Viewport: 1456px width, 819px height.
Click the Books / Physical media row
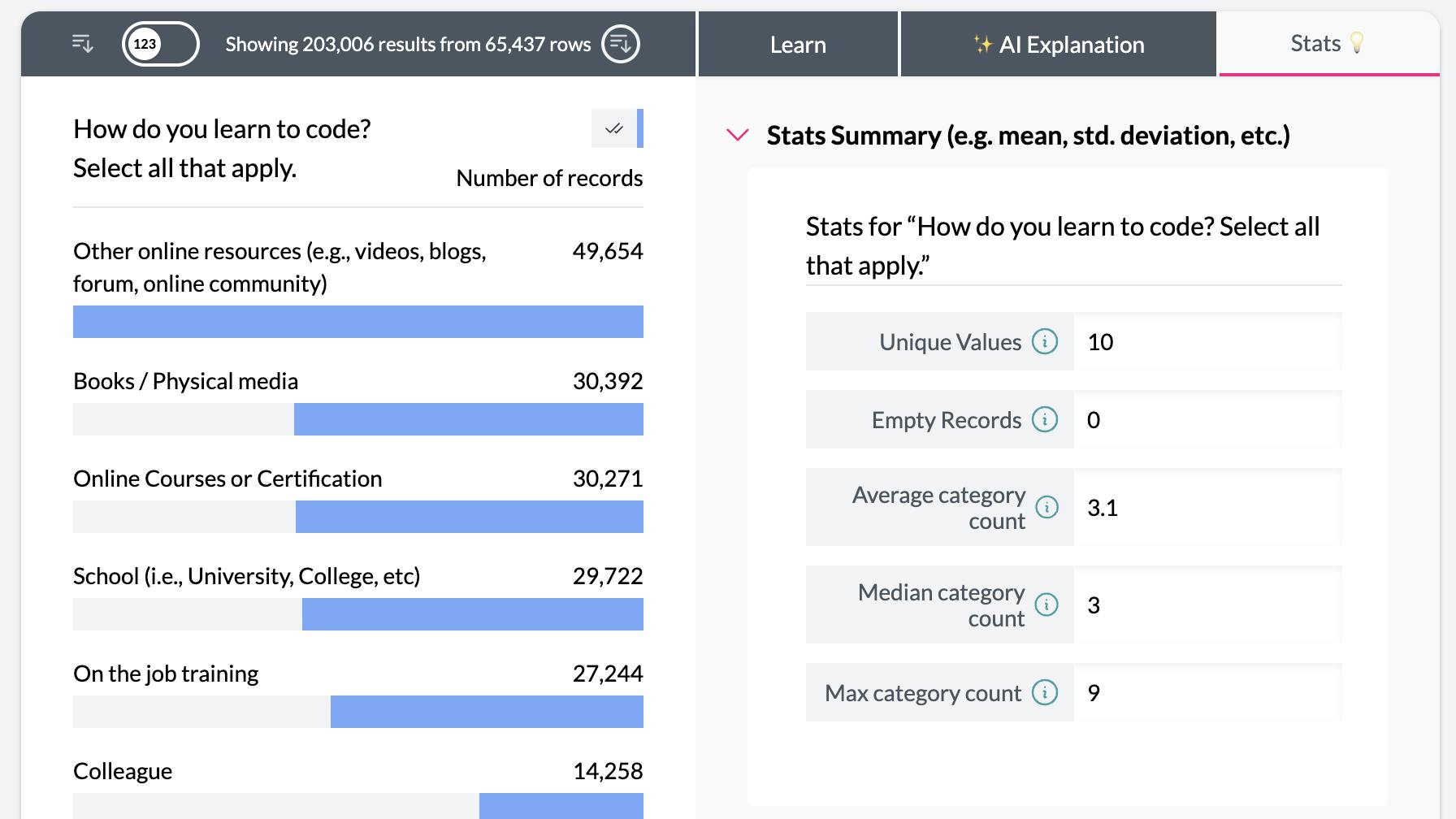pyautogui.click(x=186, y=381)
